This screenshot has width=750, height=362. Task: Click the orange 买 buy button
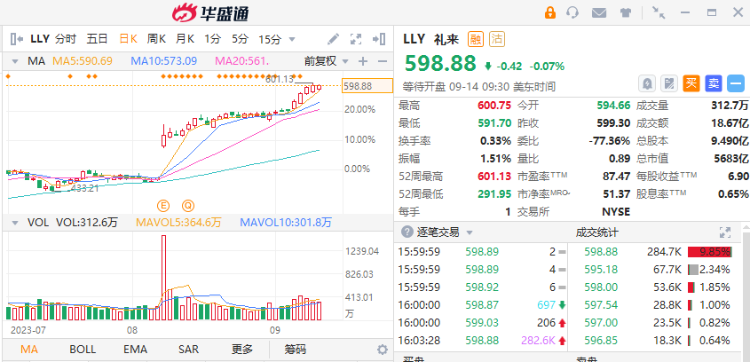pos(691,84)
